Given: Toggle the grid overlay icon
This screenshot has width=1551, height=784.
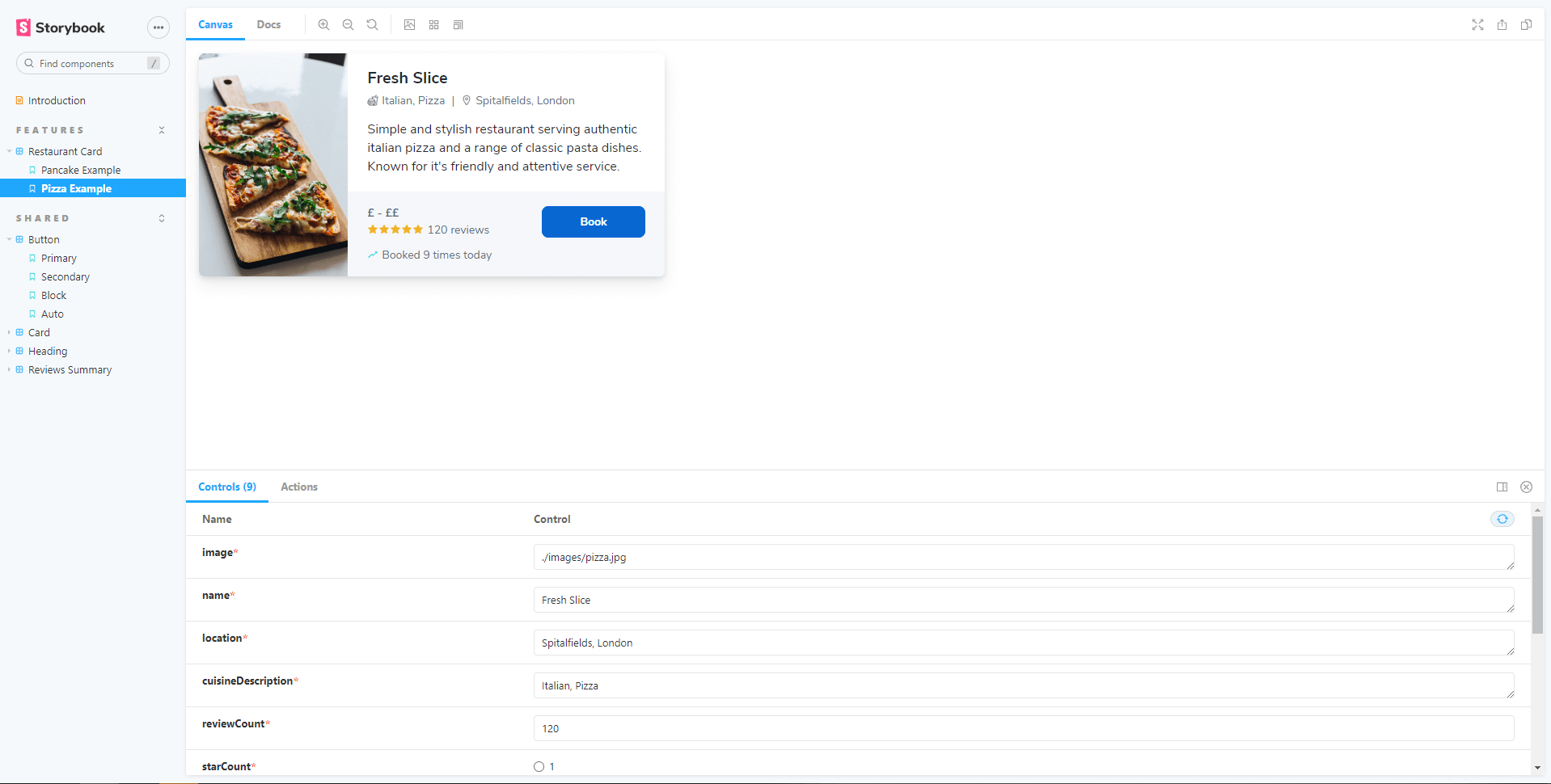Looking at the screenshot, I should 434,25.
